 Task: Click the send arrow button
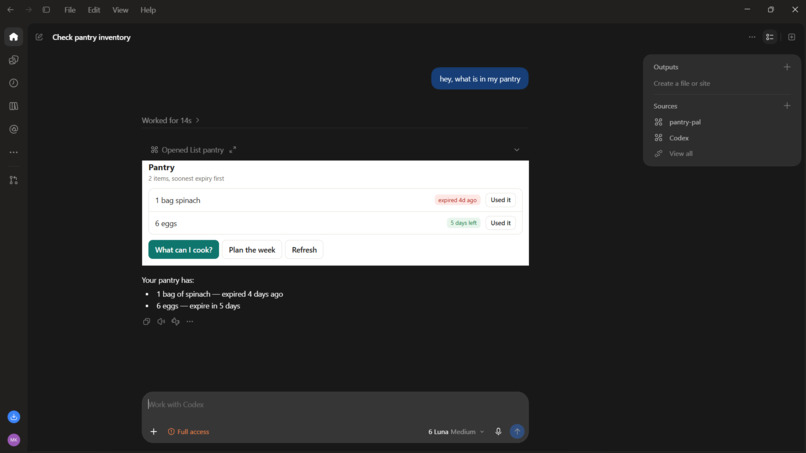[517, 431]
